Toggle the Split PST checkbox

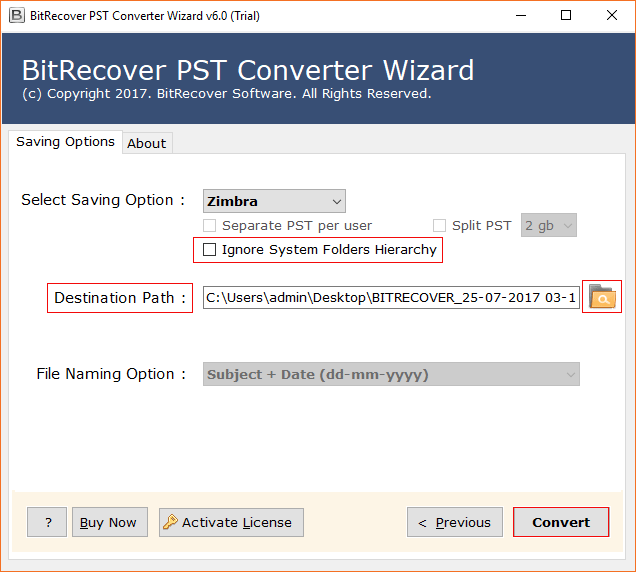click(439, 226)
